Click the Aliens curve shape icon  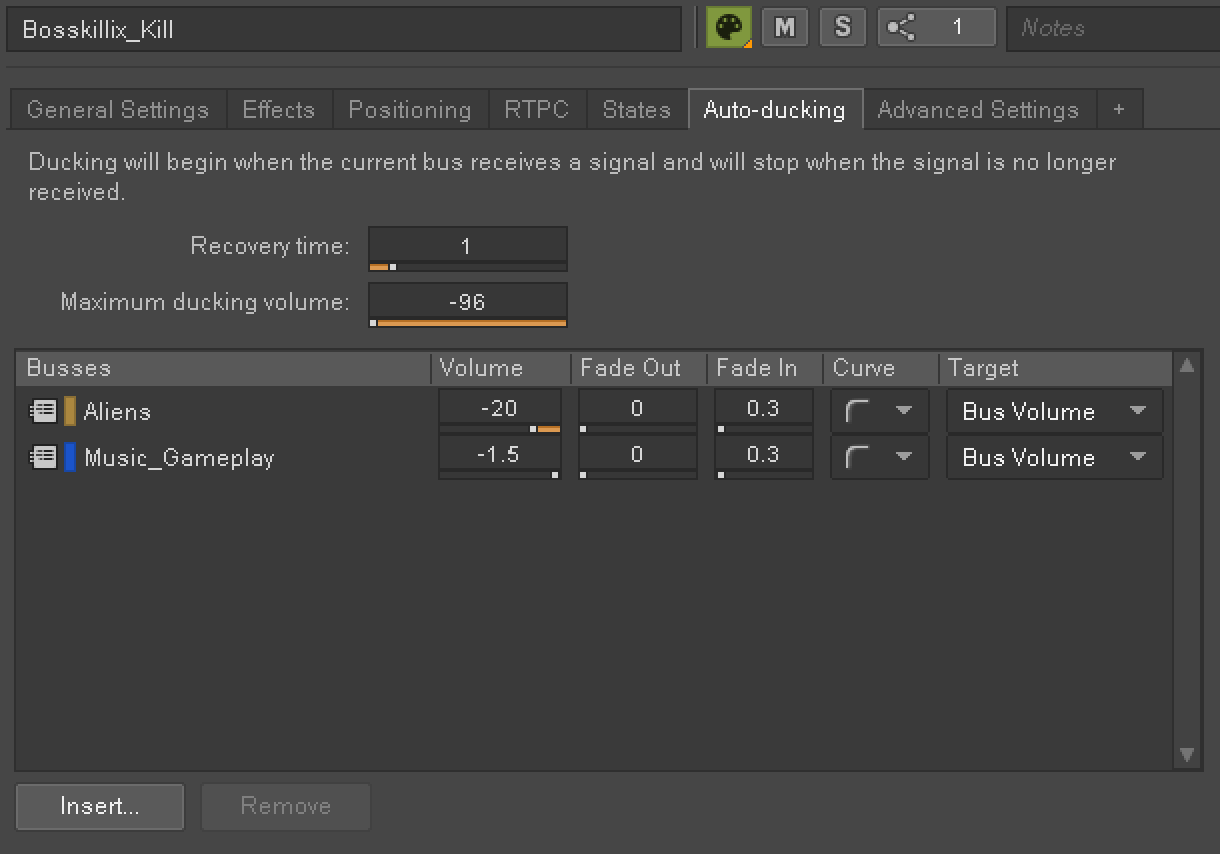[857, 411]
